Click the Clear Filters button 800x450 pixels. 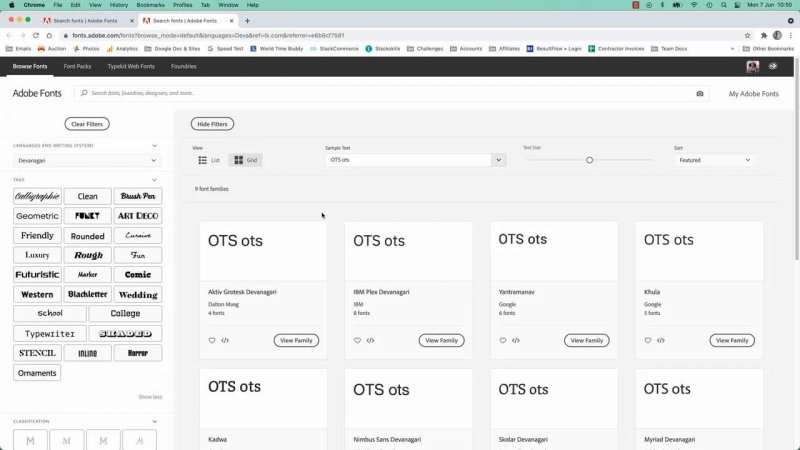coord(87,124)
